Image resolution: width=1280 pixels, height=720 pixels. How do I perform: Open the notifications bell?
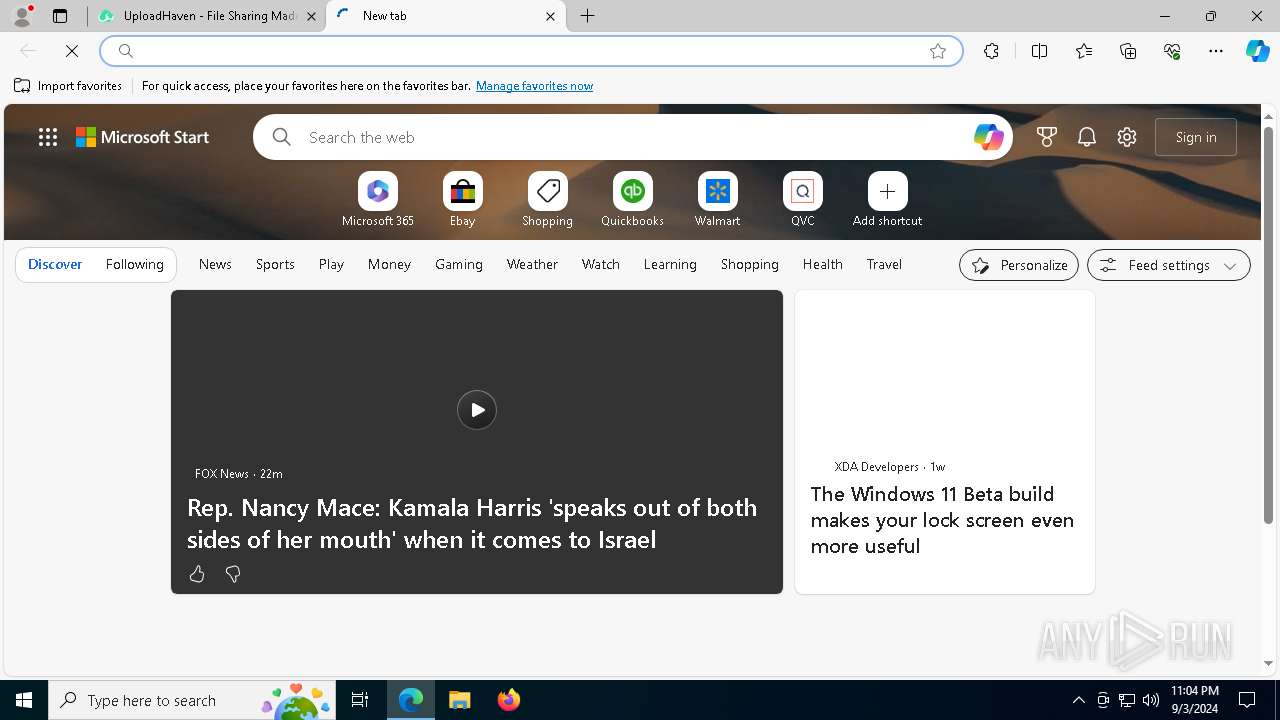coord(1087,137)
